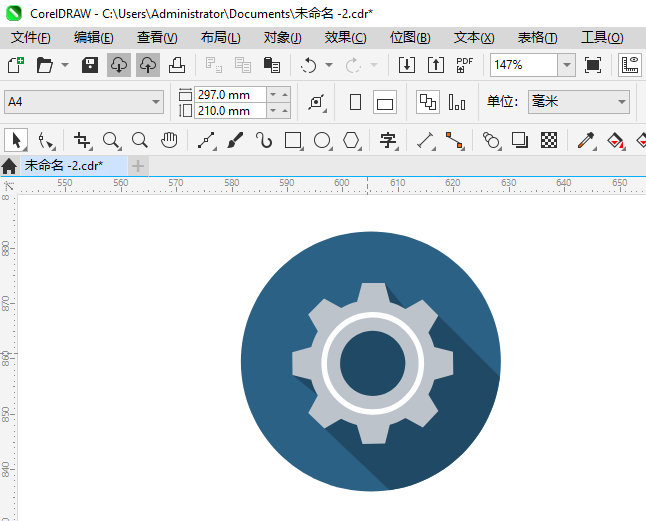Toggle apply layout to all pages

click(x=428, y=102)
